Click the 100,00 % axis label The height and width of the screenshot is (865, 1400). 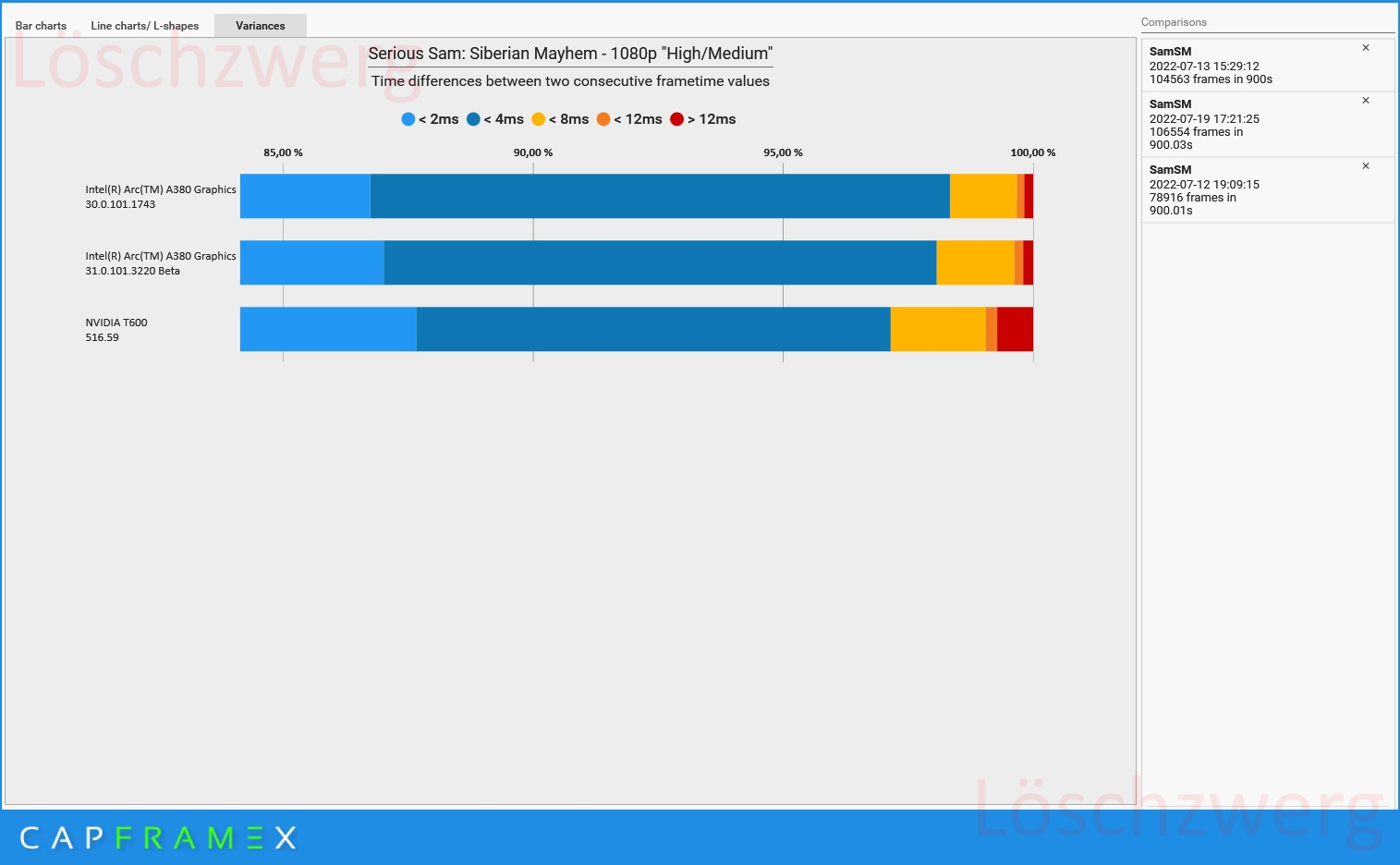coord(1033,152)
